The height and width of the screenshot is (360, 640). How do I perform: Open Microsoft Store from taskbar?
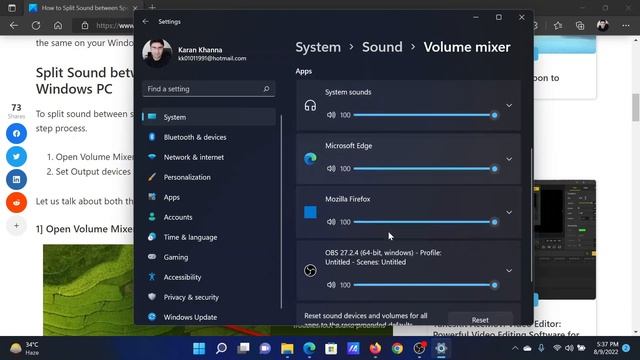pos(331,348)
